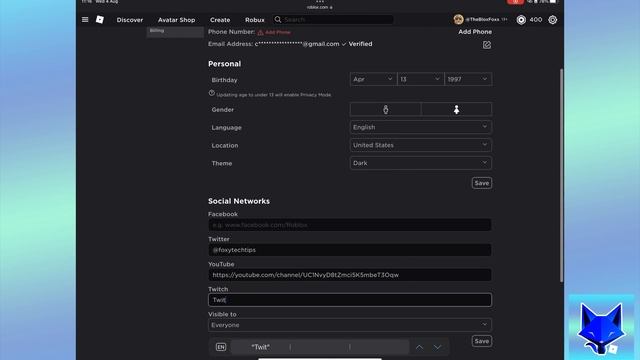Image resolution: width=640 pixels, height=360 pixels.
Task: Edit email address pencil icon
Action: pyautogui.click(x=487, y=45)
